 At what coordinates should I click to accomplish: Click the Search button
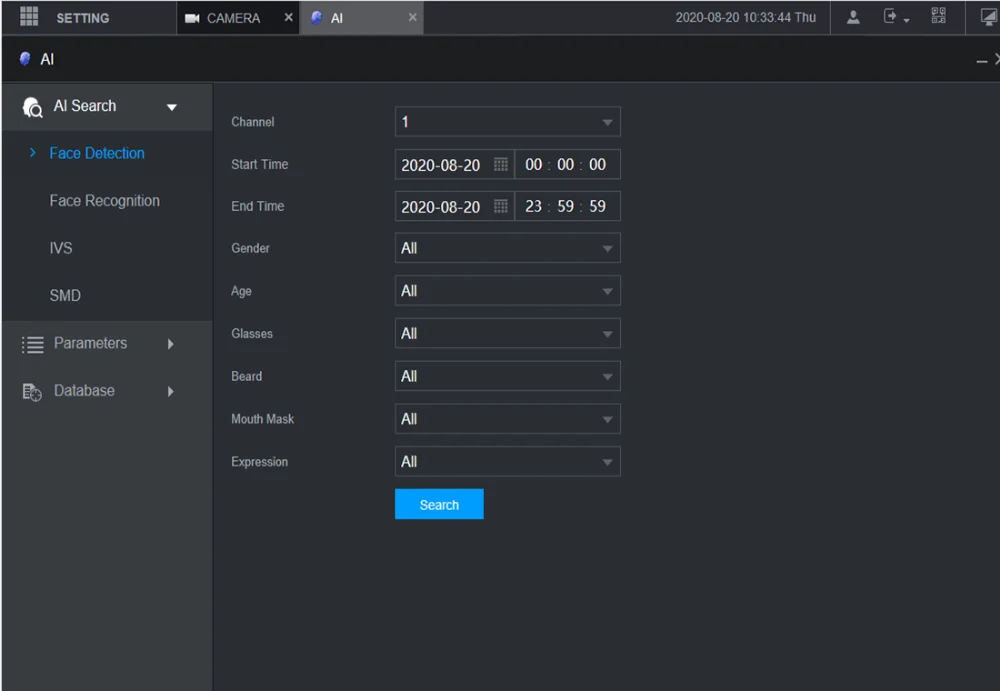point(439,505)
